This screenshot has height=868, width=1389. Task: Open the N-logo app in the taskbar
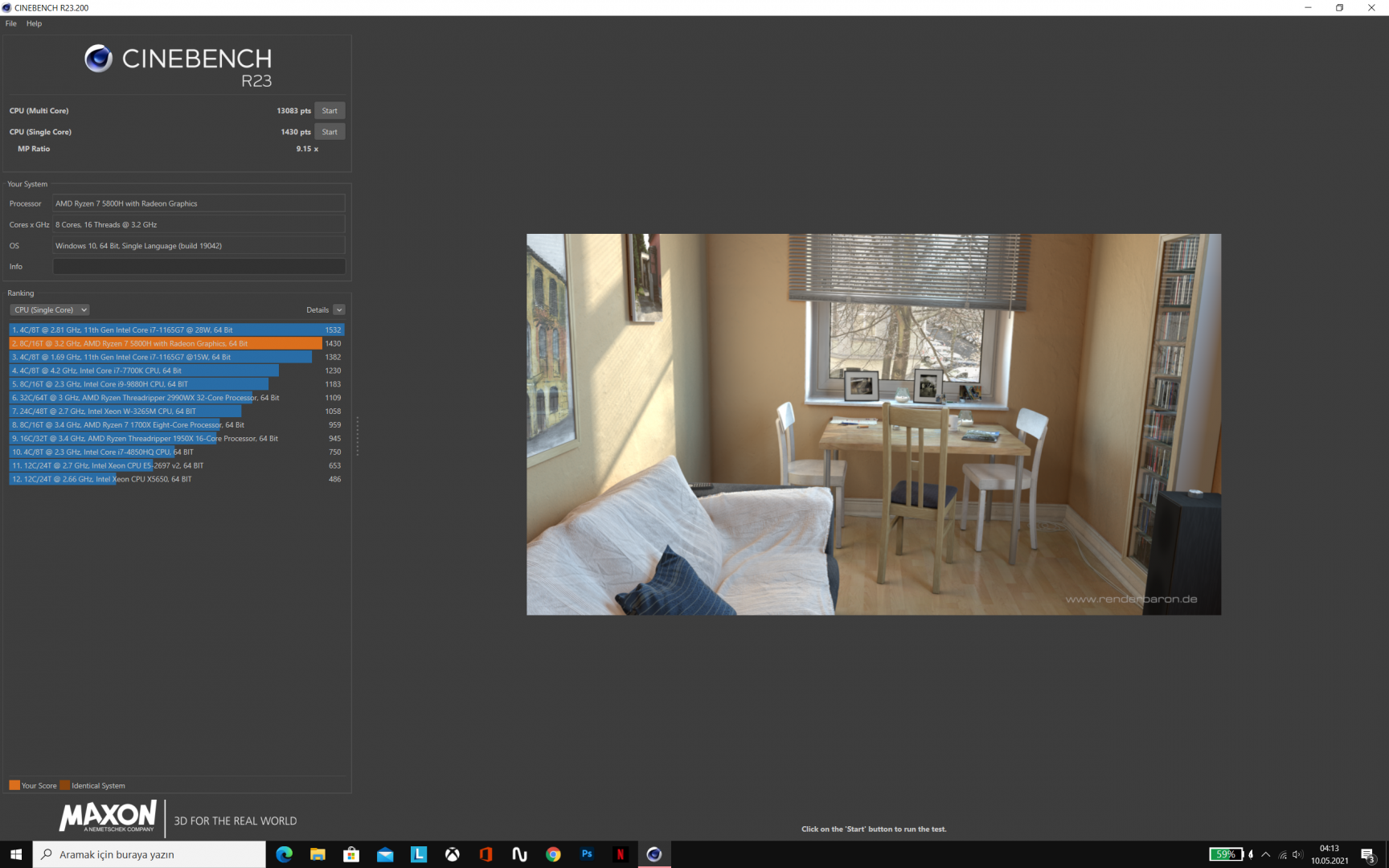click(519, 854)
